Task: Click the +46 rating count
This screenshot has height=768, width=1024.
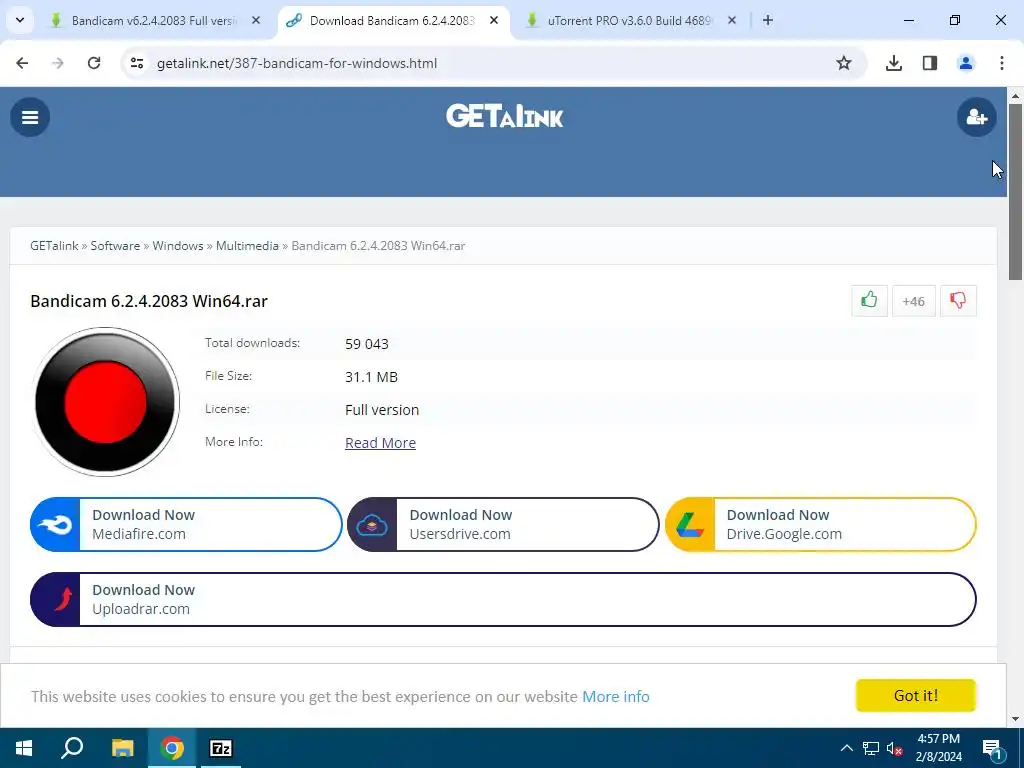Action: tap(913, 301)
